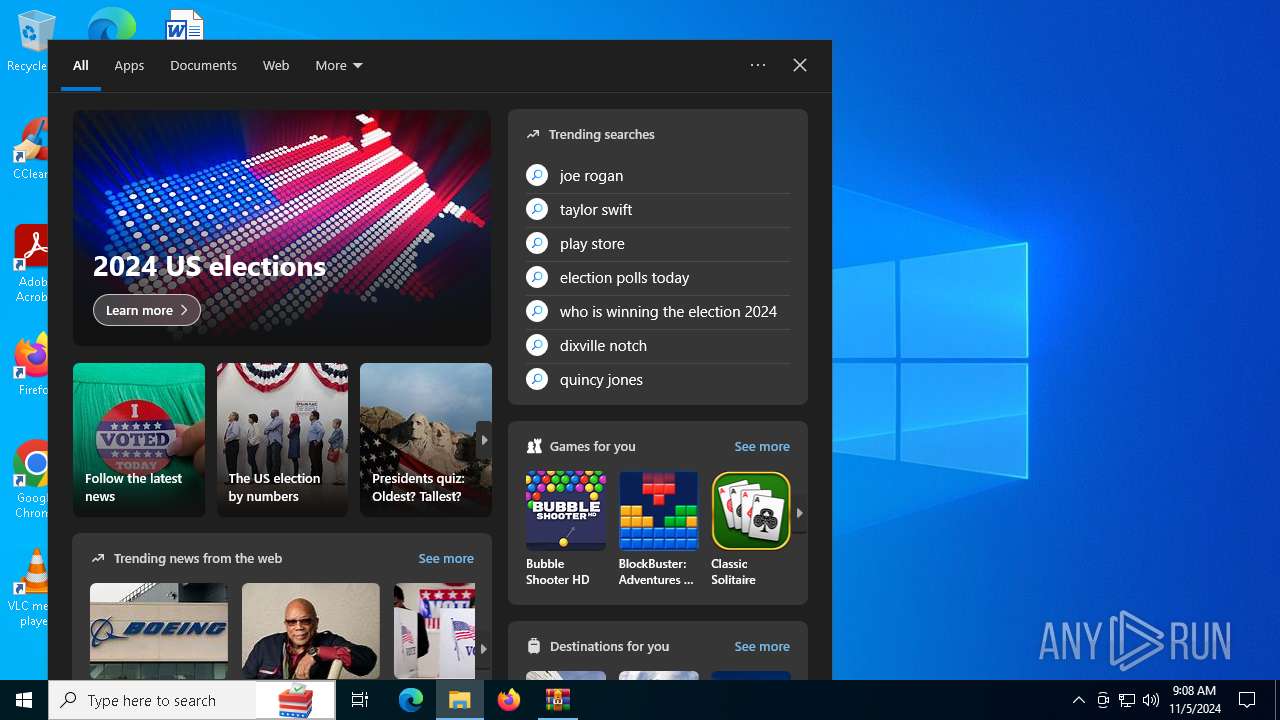Switch to the Web tab
Screen dimensions: 1280x720
pos(276,65)
